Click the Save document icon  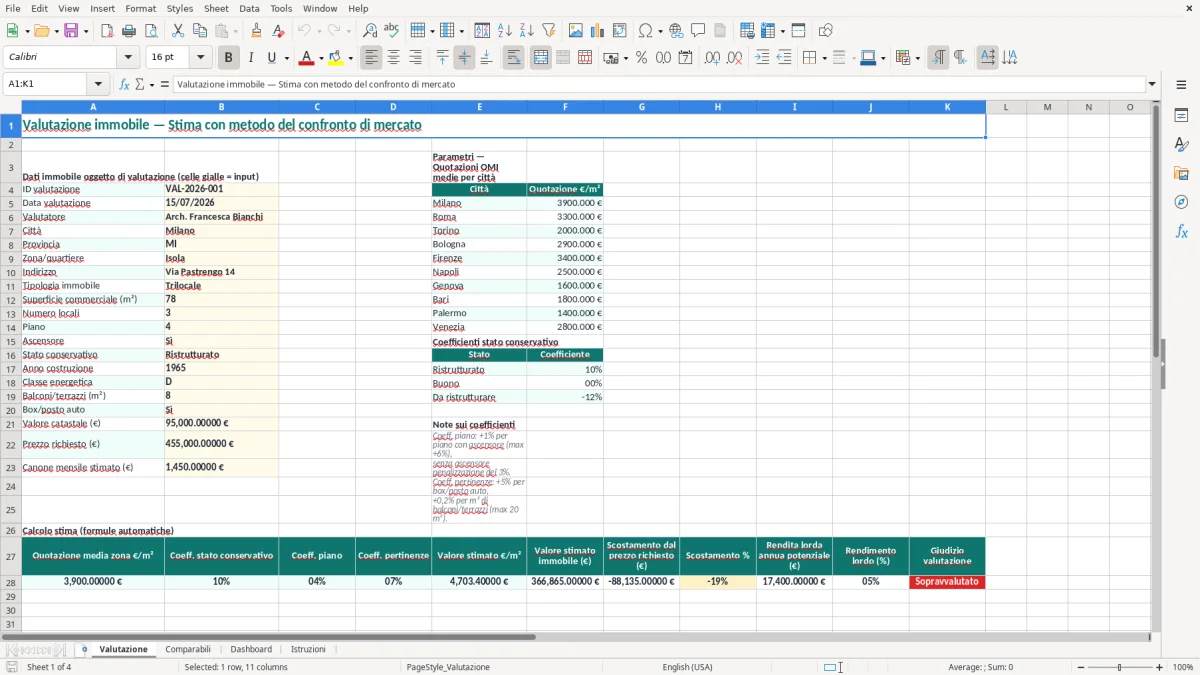pos(71,31)
